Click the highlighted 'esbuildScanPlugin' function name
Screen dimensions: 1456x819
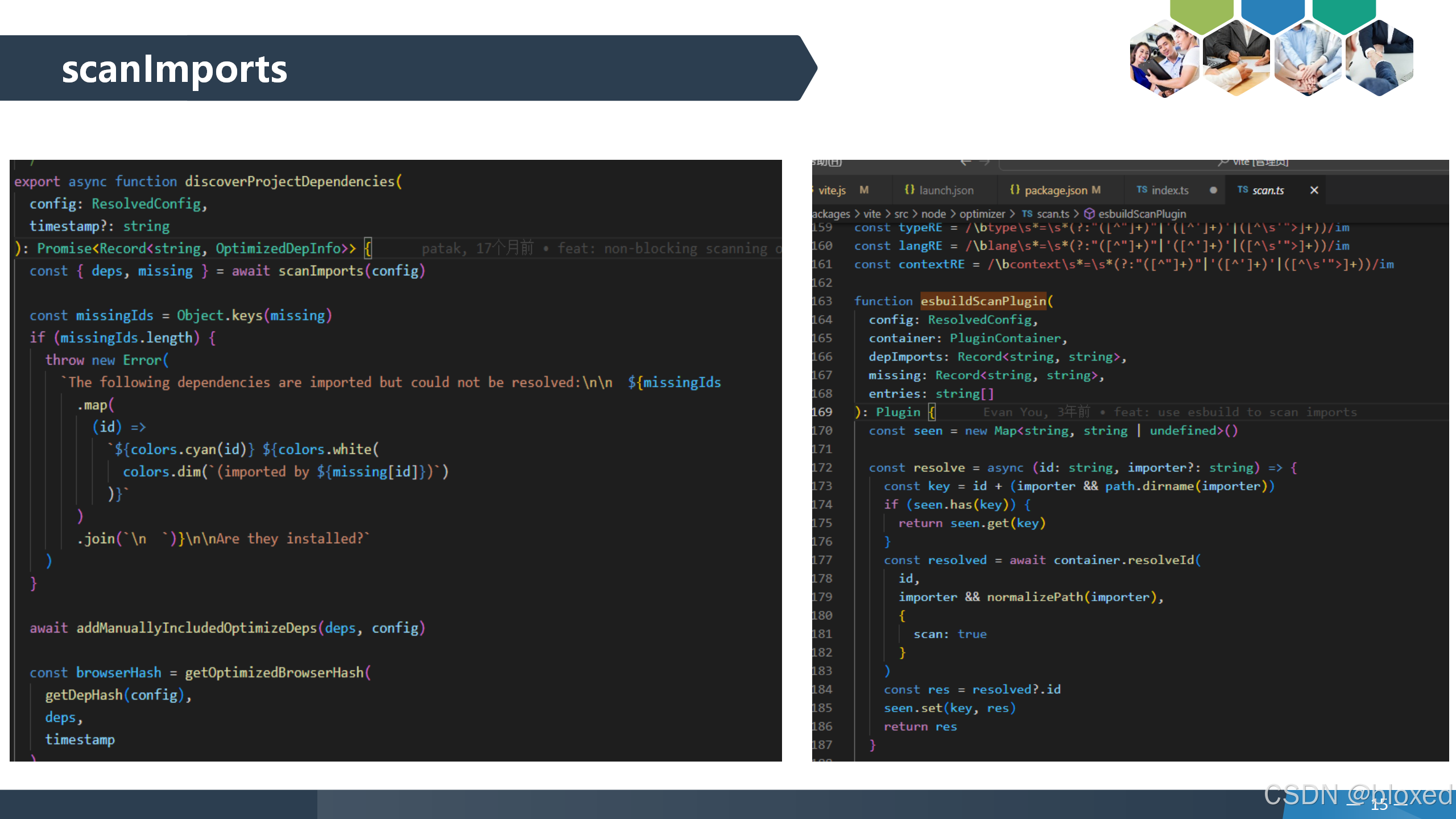click(983, 301)
